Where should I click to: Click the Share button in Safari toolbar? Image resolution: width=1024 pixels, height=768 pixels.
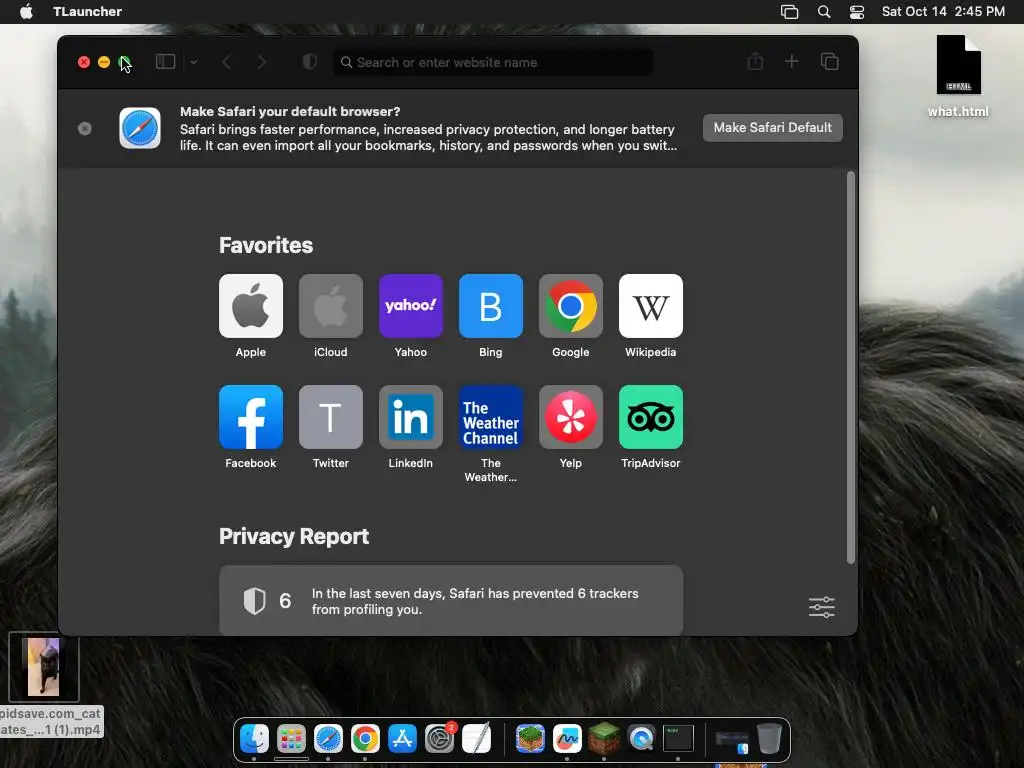[755, 61]
